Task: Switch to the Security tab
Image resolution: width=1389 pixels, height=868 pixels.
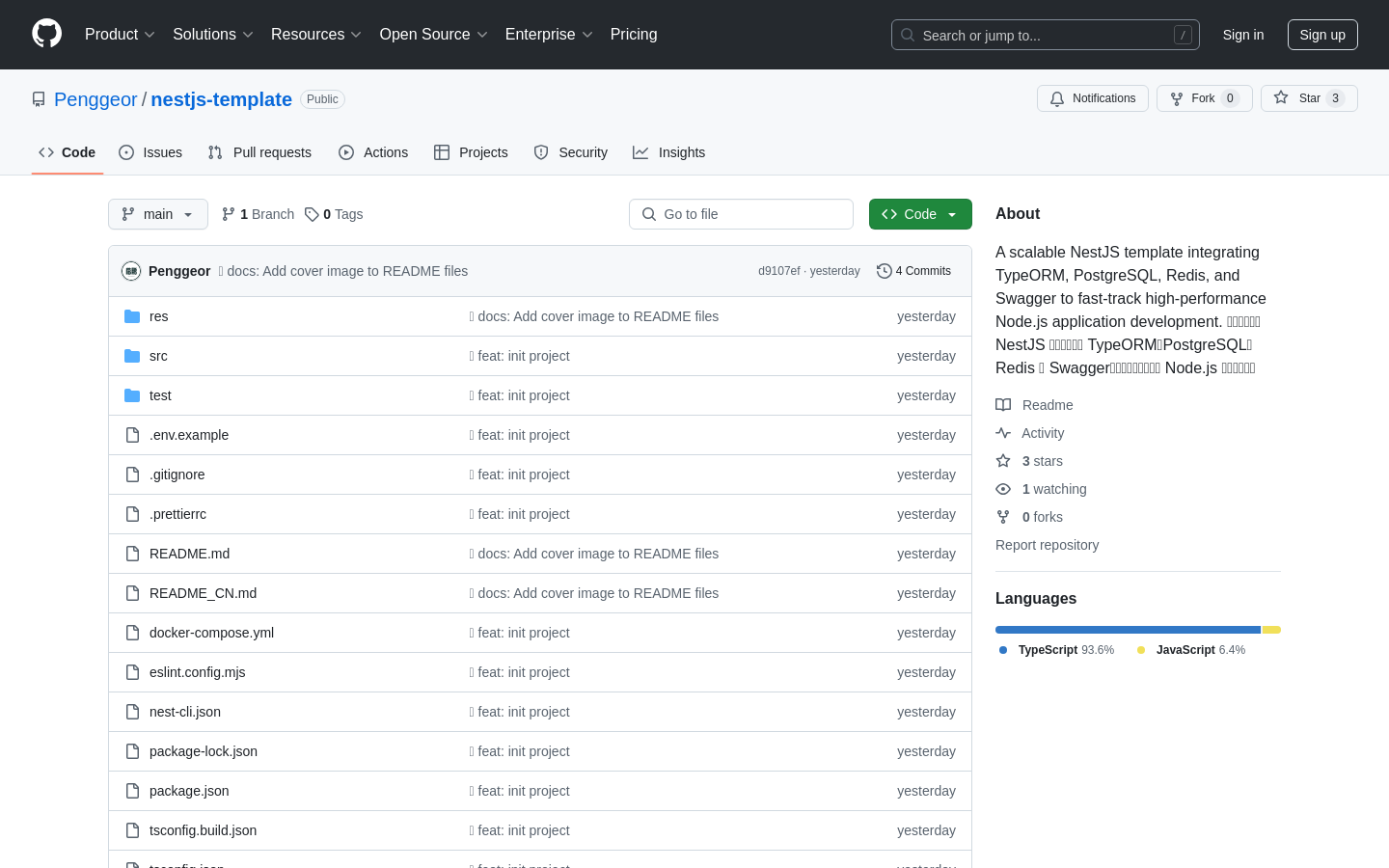Action: (x=571, y=152)
